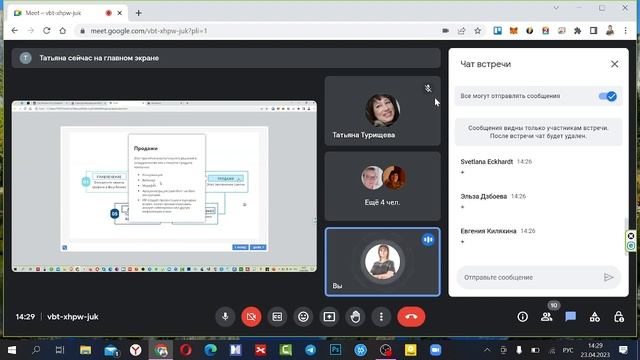Open the Extensions puzzle icon
640x360 pixels.
[x=577, y=31]
